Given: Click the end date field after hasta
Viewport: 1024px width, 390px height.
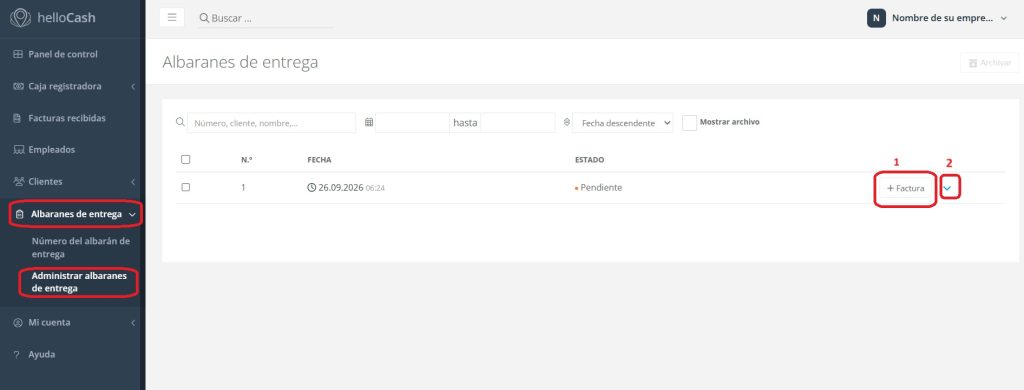Looking at the screenshot, I should point(518,123).
